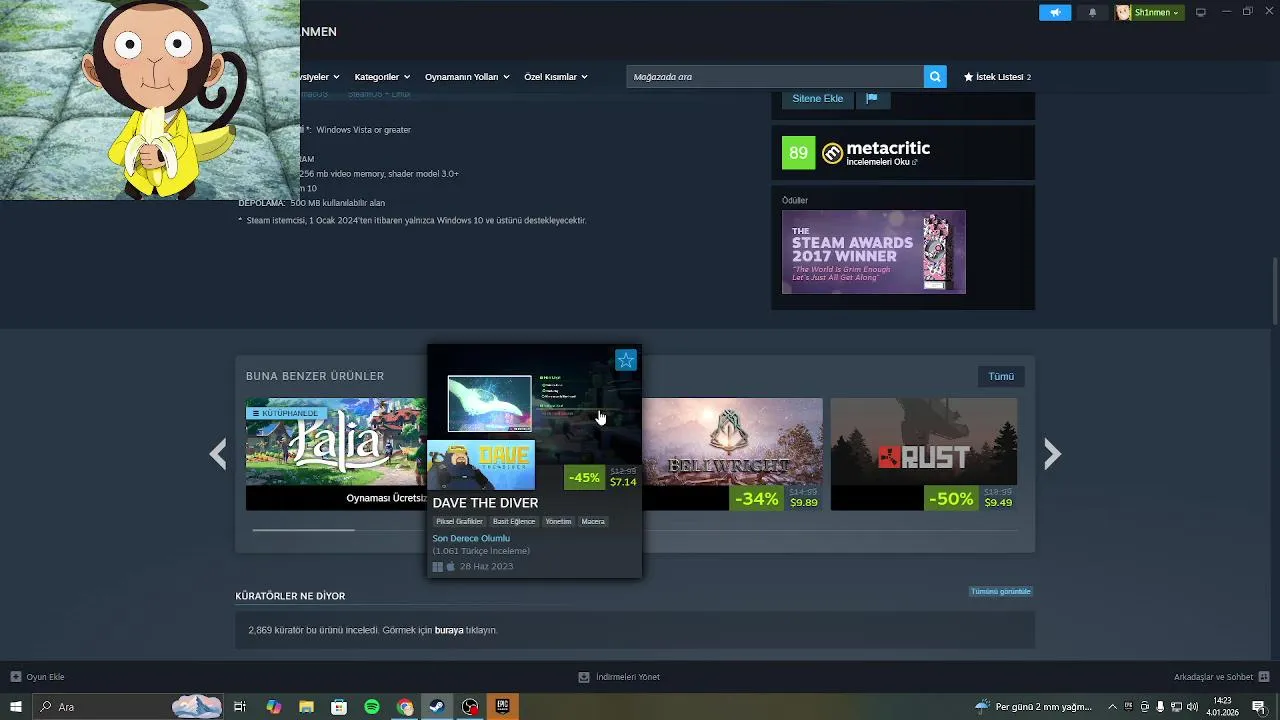Open File Explorer from the taskbar

coord(306,707)
